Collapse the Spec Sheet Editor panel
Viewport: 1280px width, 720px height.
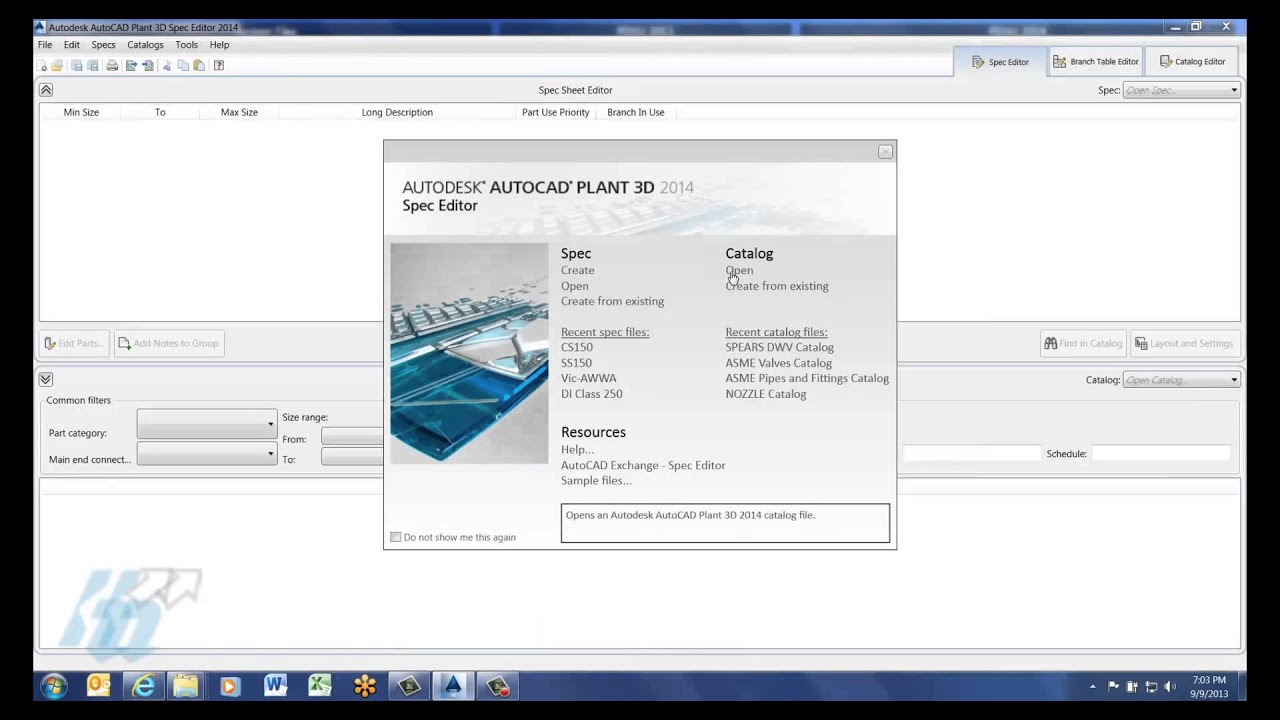[x=46, y=90]
